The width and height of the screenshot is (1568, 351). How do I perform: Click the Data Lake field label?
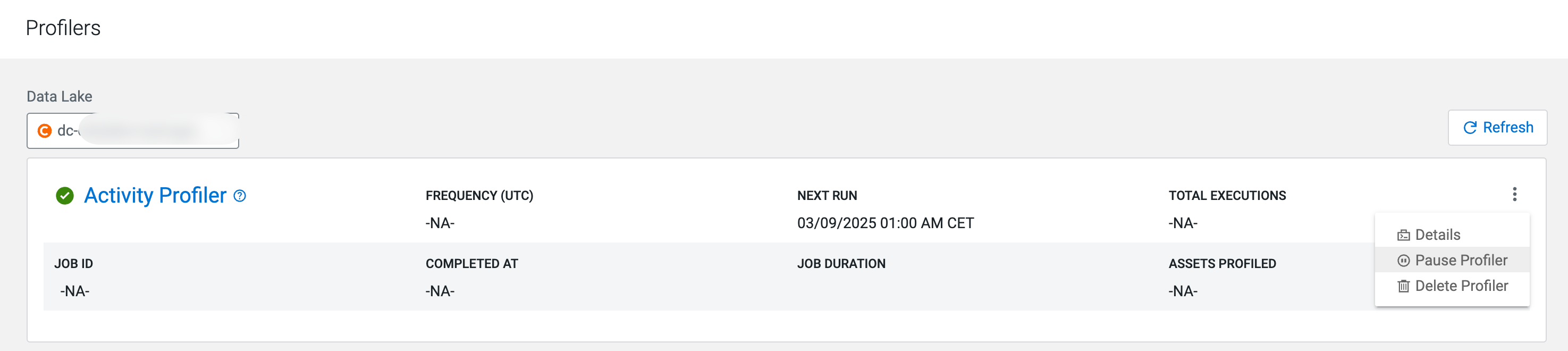[60, 96]
